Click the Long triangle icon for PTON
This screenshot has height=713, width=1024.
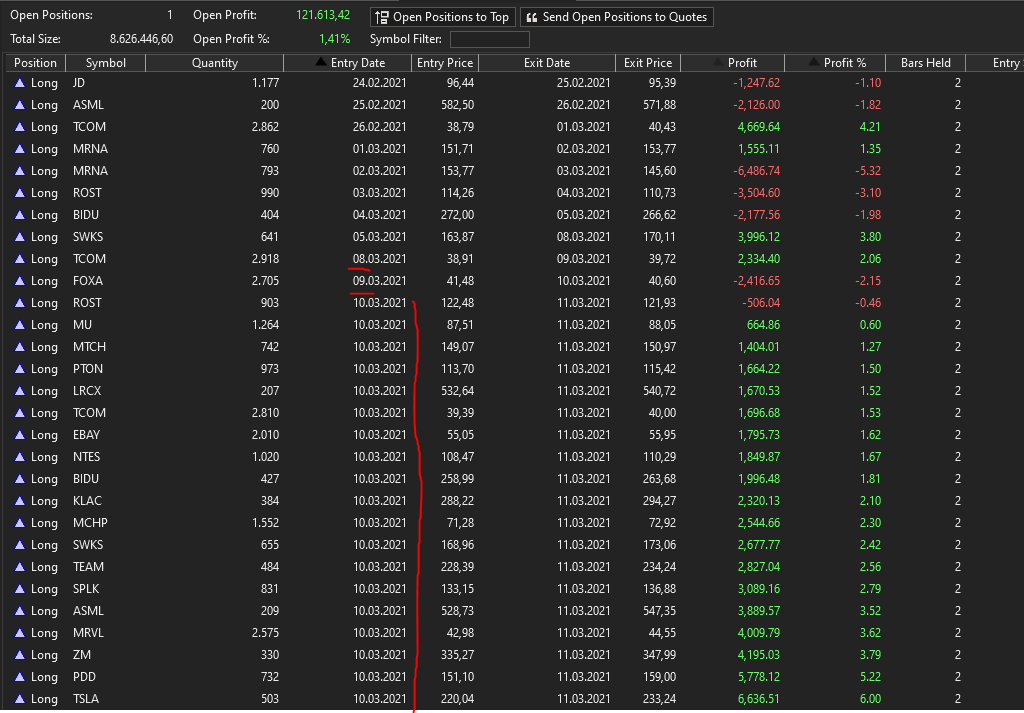click(19, 369)
